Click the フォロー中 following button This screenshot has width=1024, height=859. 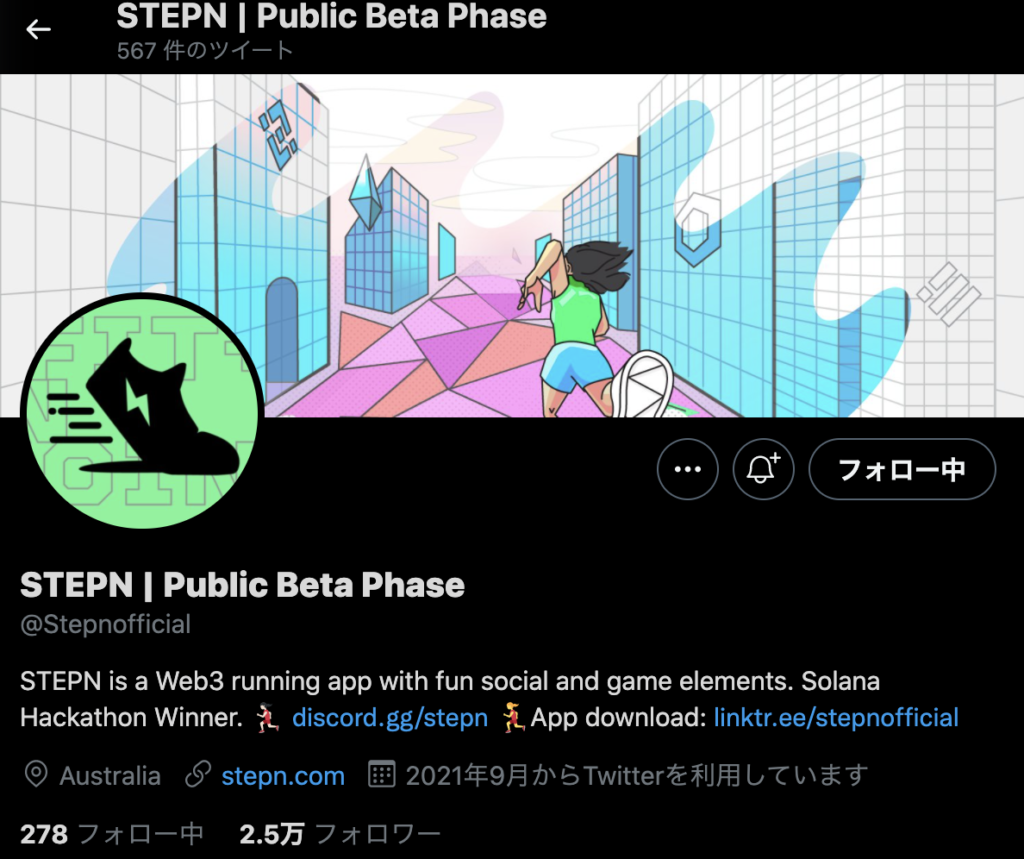point(902,469)
